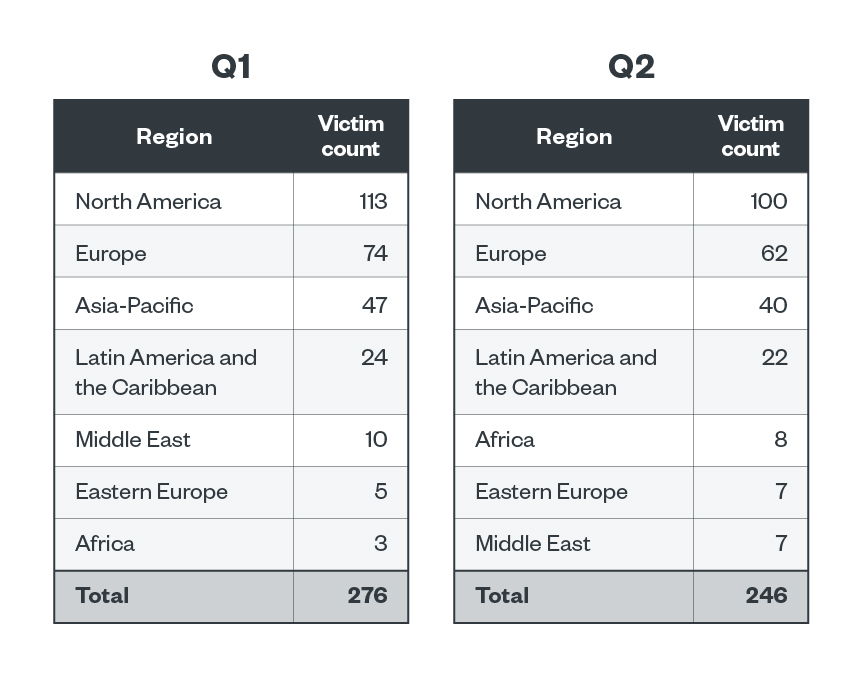
Task: Click the value 22 in Q2 table
Action: [x=774, y=357]
